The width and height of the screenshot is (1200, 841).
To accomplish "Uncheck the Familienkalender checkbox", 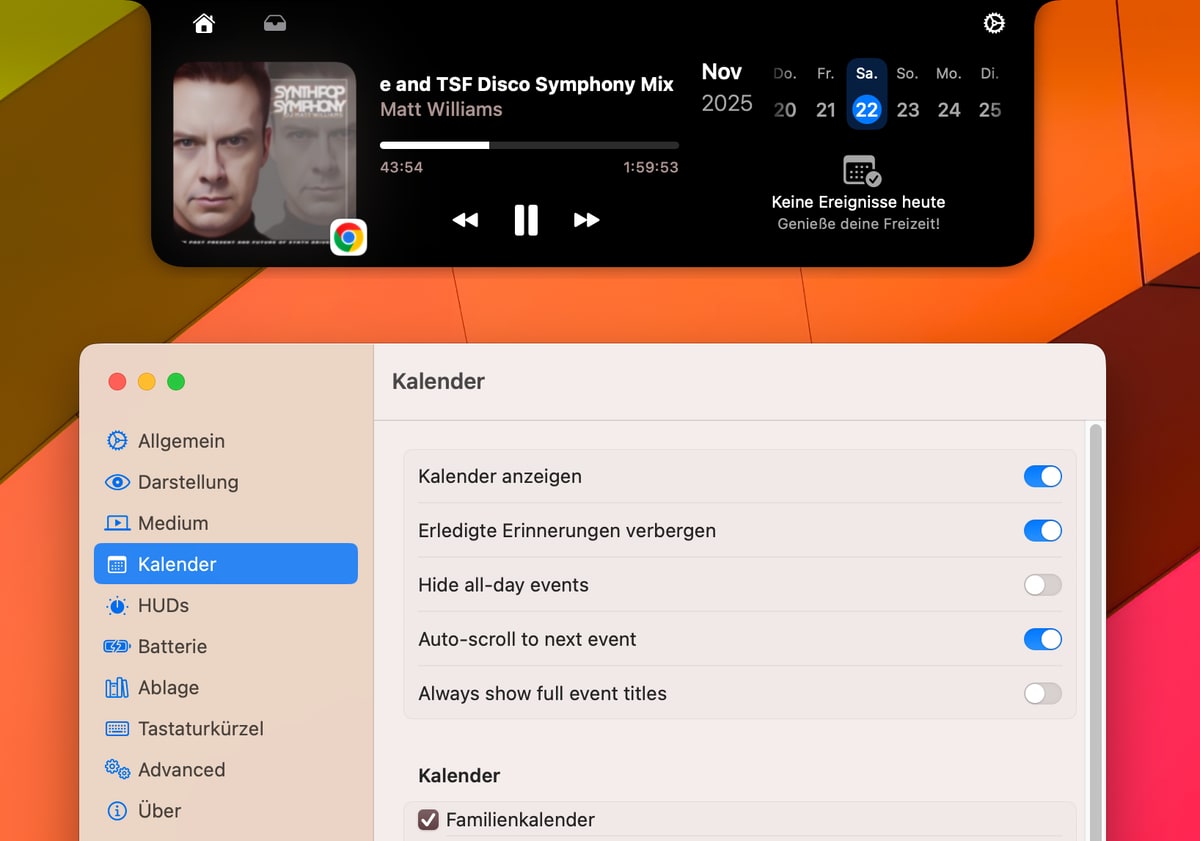I will point(429,820).
